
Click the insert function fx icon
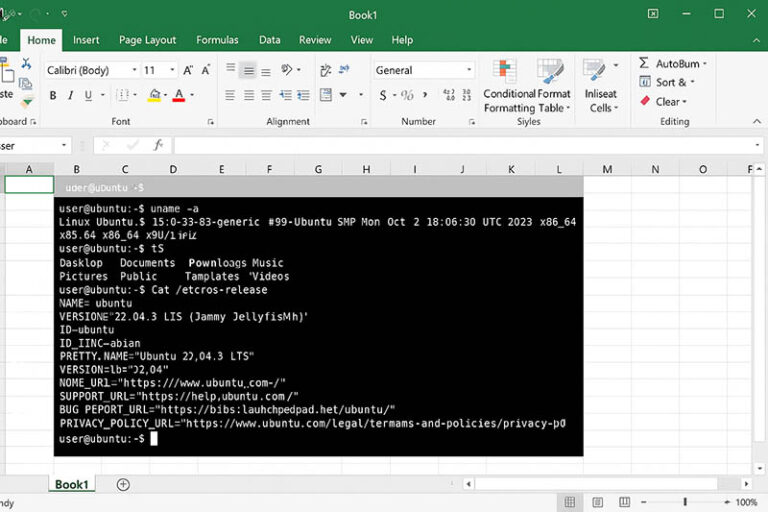158,145
